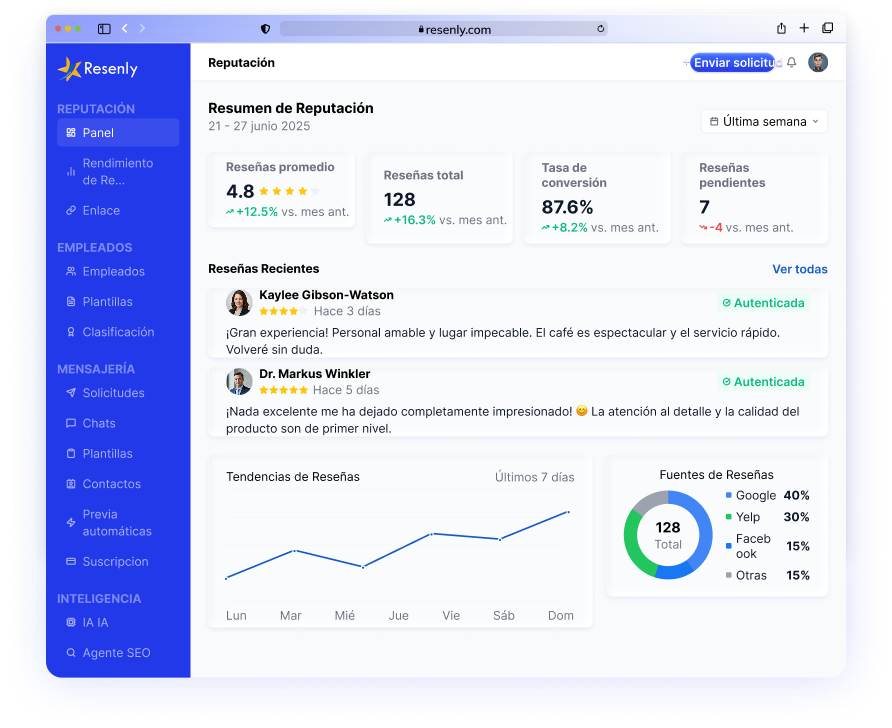Click the Enviar solicitud button
The height and width of the screenshot is (728, 892).
point(733,63)
